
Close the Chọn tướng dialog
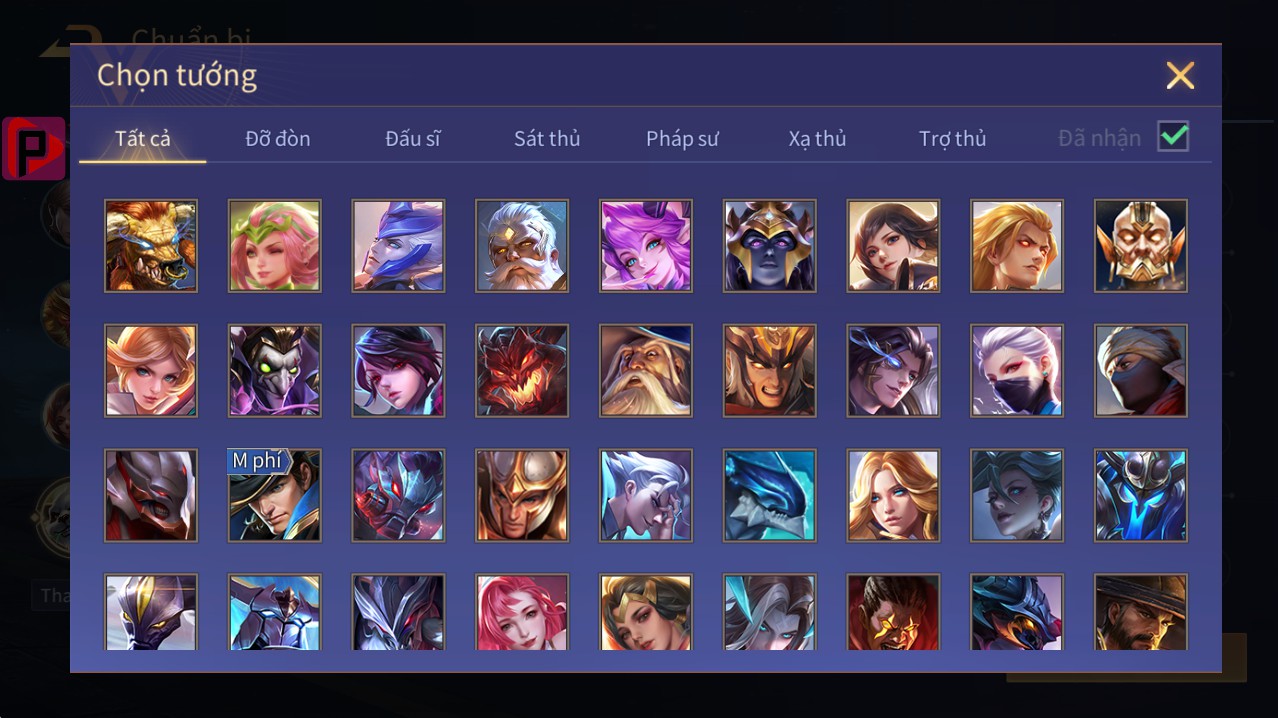pos(1180,75)
